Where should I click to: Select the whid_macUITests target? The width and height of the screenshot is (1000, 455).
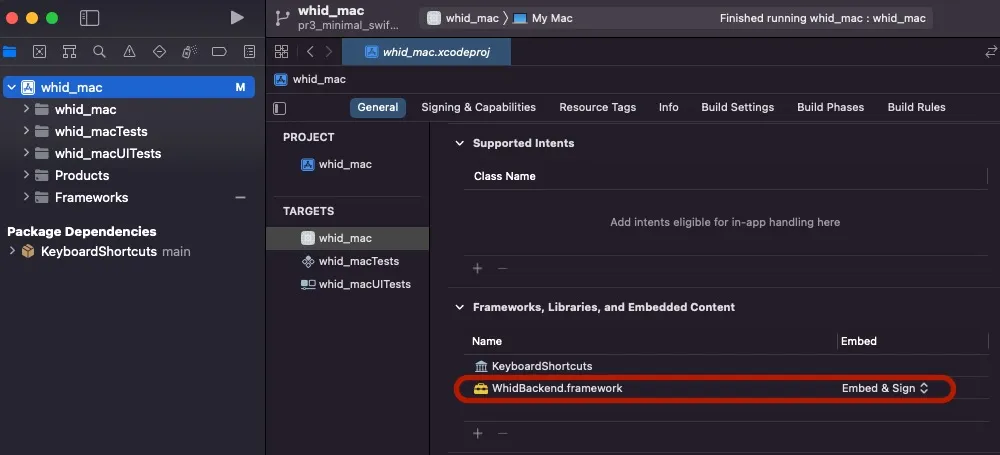coord(349,284)
